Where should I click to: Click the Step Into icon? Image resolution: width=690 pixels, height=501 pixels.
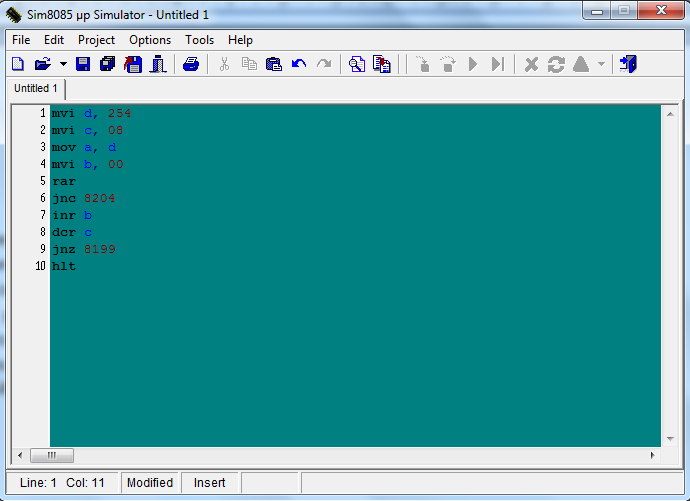tap(423, 64)
